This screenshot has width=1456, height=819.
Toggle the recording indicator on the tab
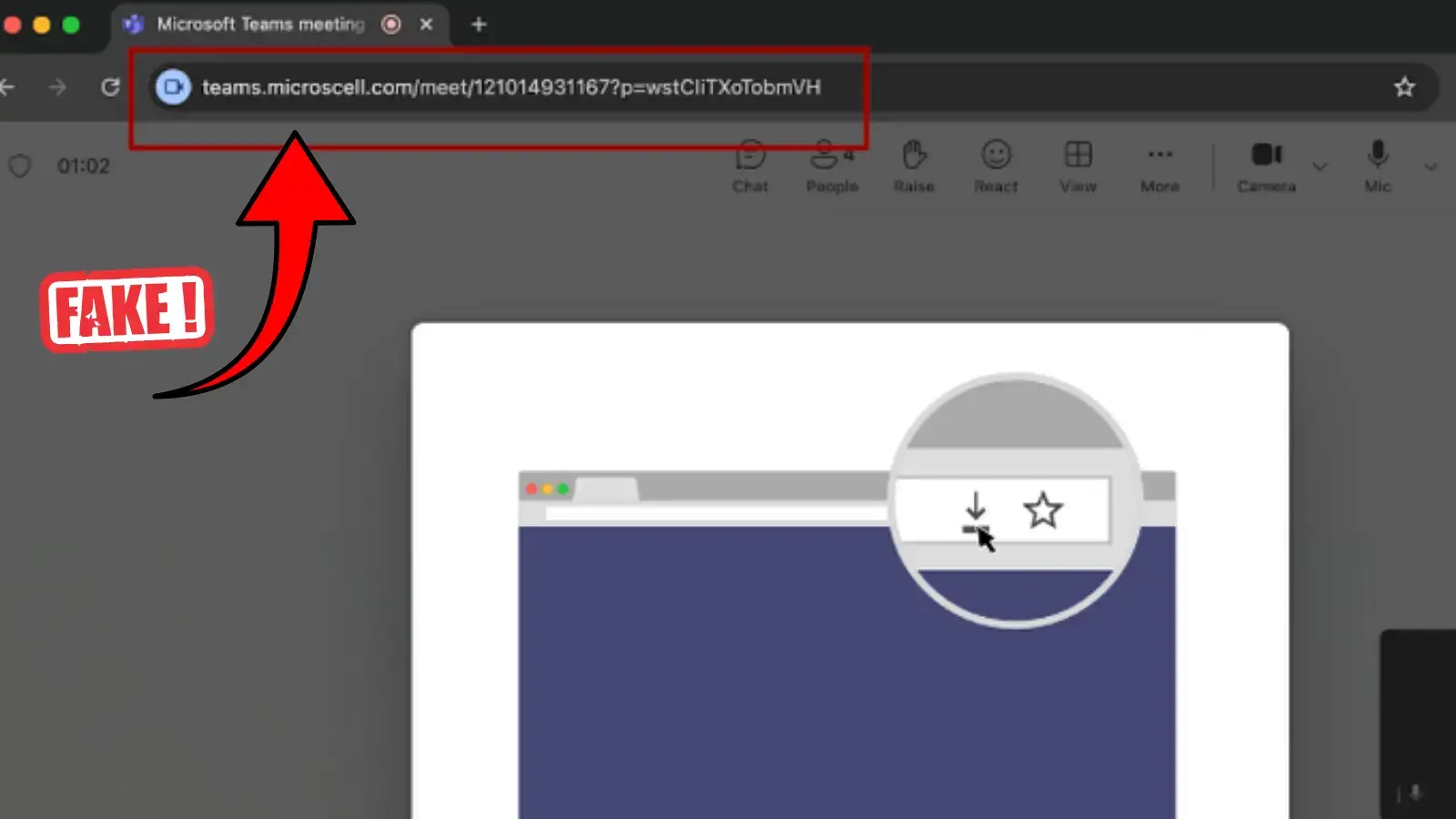pos(390,25)
